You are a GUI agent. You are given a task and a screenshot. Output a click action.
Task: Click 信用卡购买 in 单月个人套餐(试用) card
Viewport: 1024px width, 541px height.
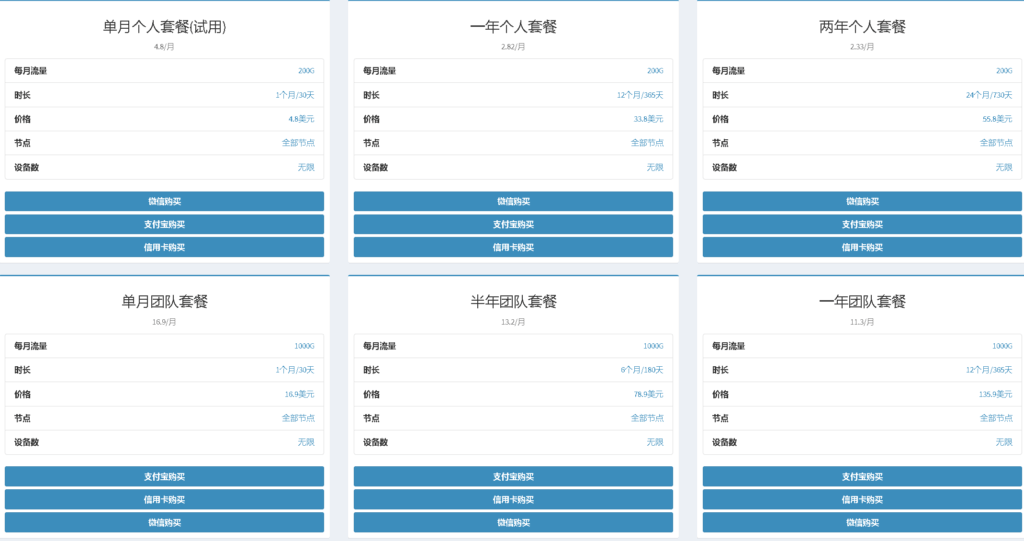tap(164, 247)
